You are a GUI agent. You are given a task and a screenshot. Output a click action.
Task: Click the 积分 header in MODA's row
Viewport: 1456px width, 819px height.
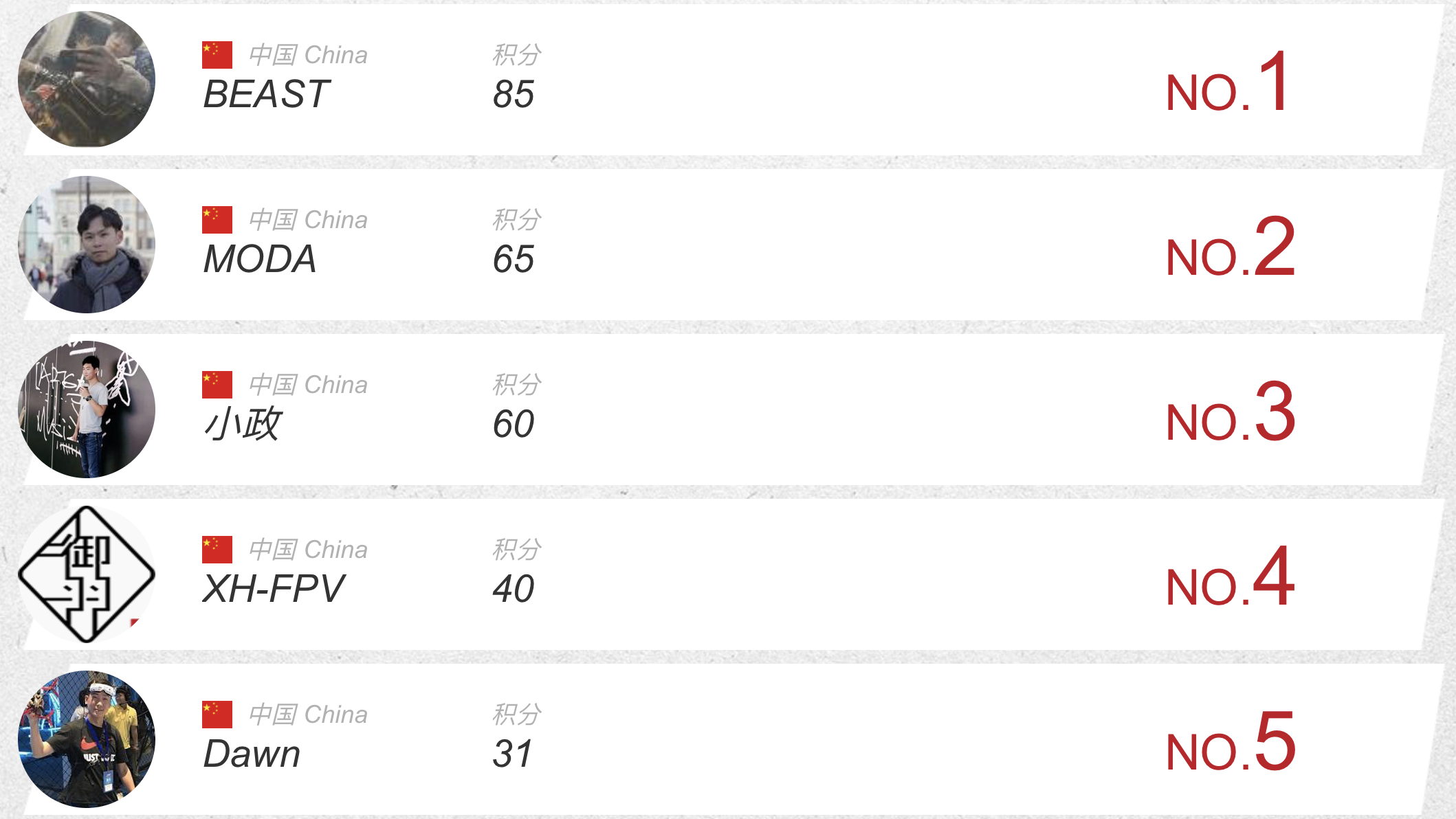(517, 220)
